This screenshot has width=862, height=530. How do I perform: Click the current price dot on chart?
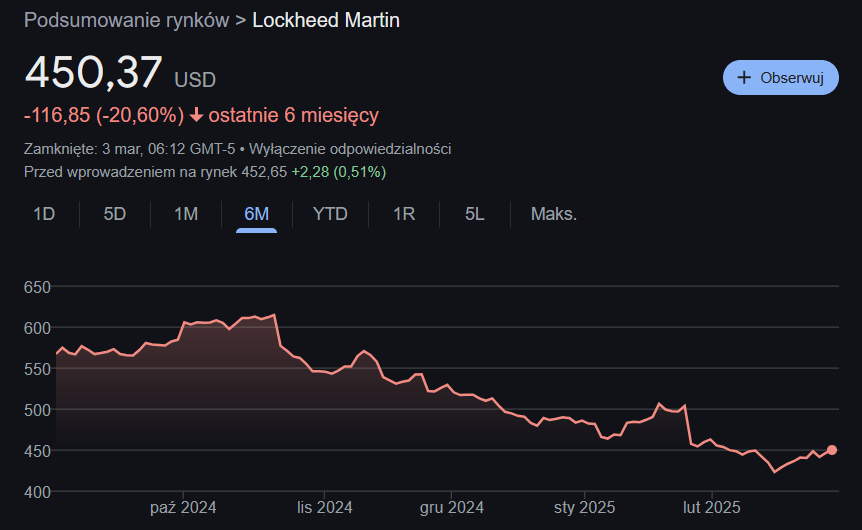pos(832,450)
